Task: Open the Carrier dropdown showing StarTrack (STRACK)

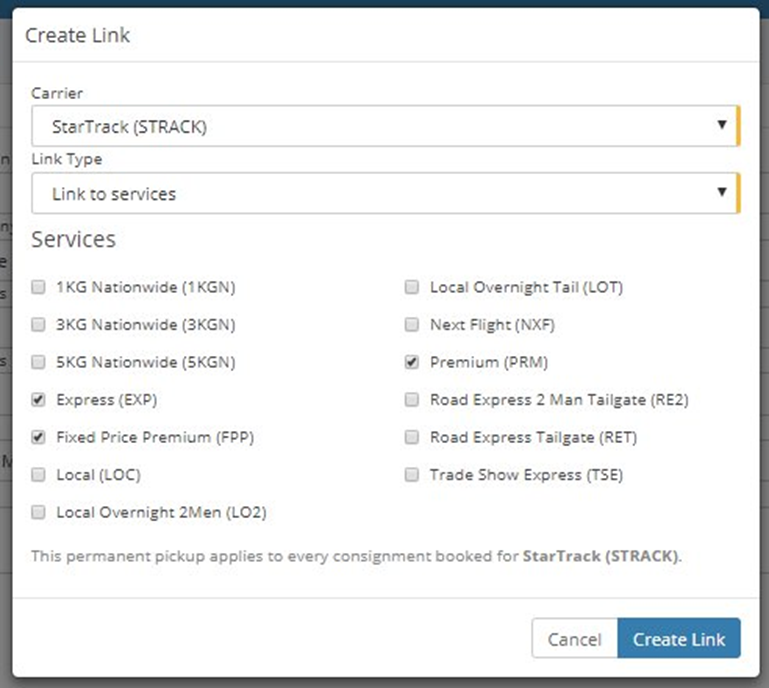Action: coord(385,126)
